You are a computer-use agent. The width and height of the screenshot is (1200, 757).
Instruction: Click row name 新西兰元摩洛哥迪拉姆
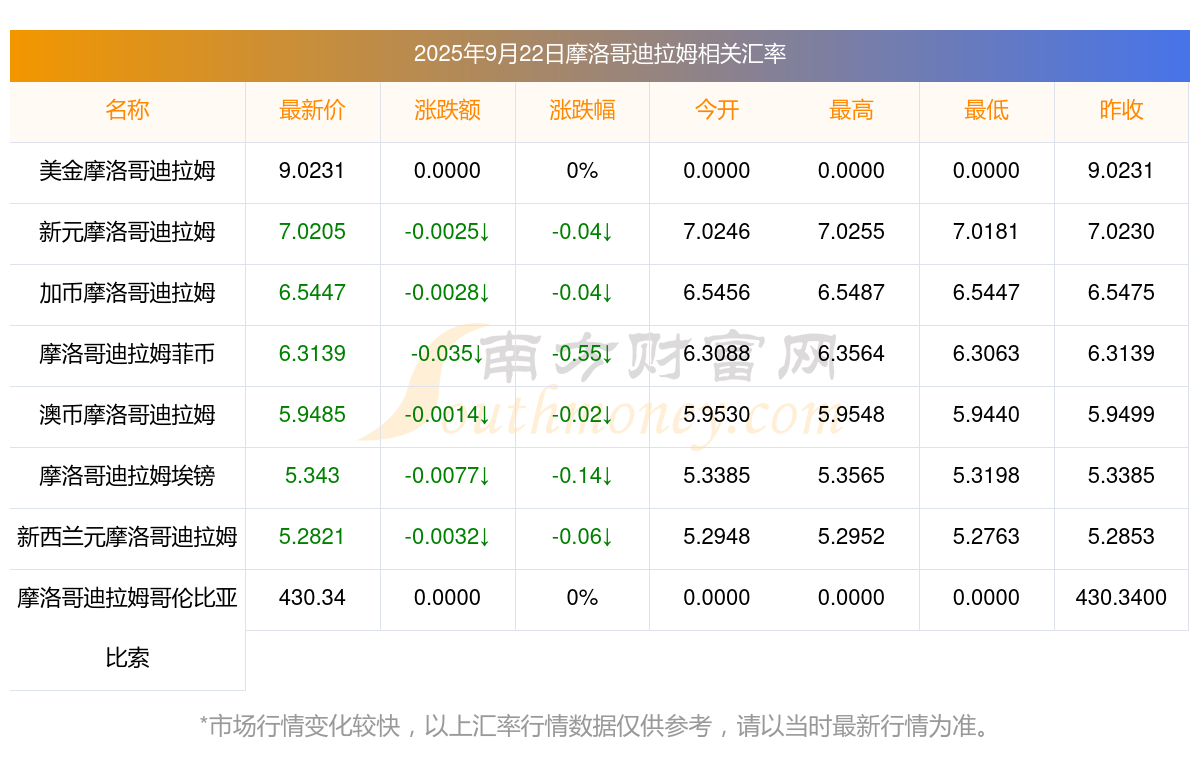click(127, 537)
